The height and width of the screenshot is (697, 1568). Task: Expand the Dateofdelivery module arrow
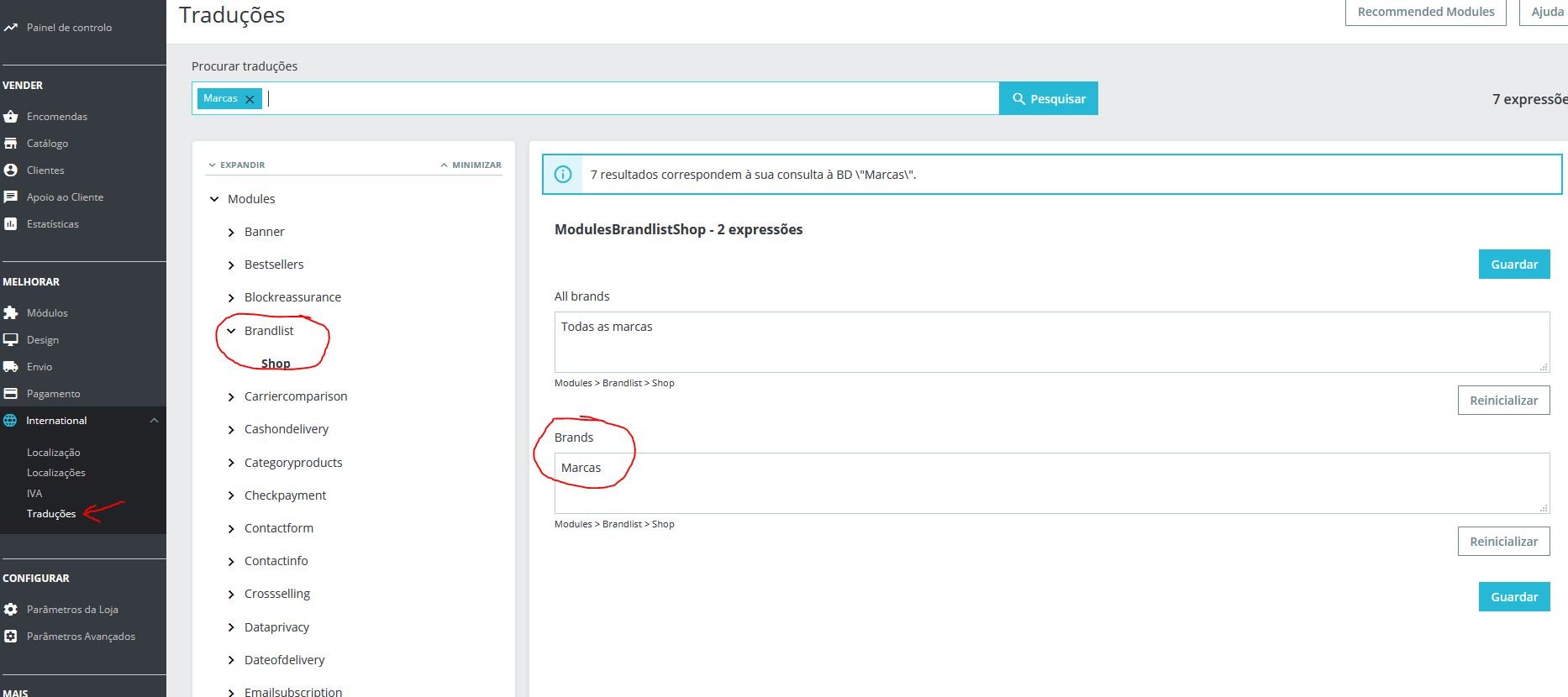(x=231, y=661)
